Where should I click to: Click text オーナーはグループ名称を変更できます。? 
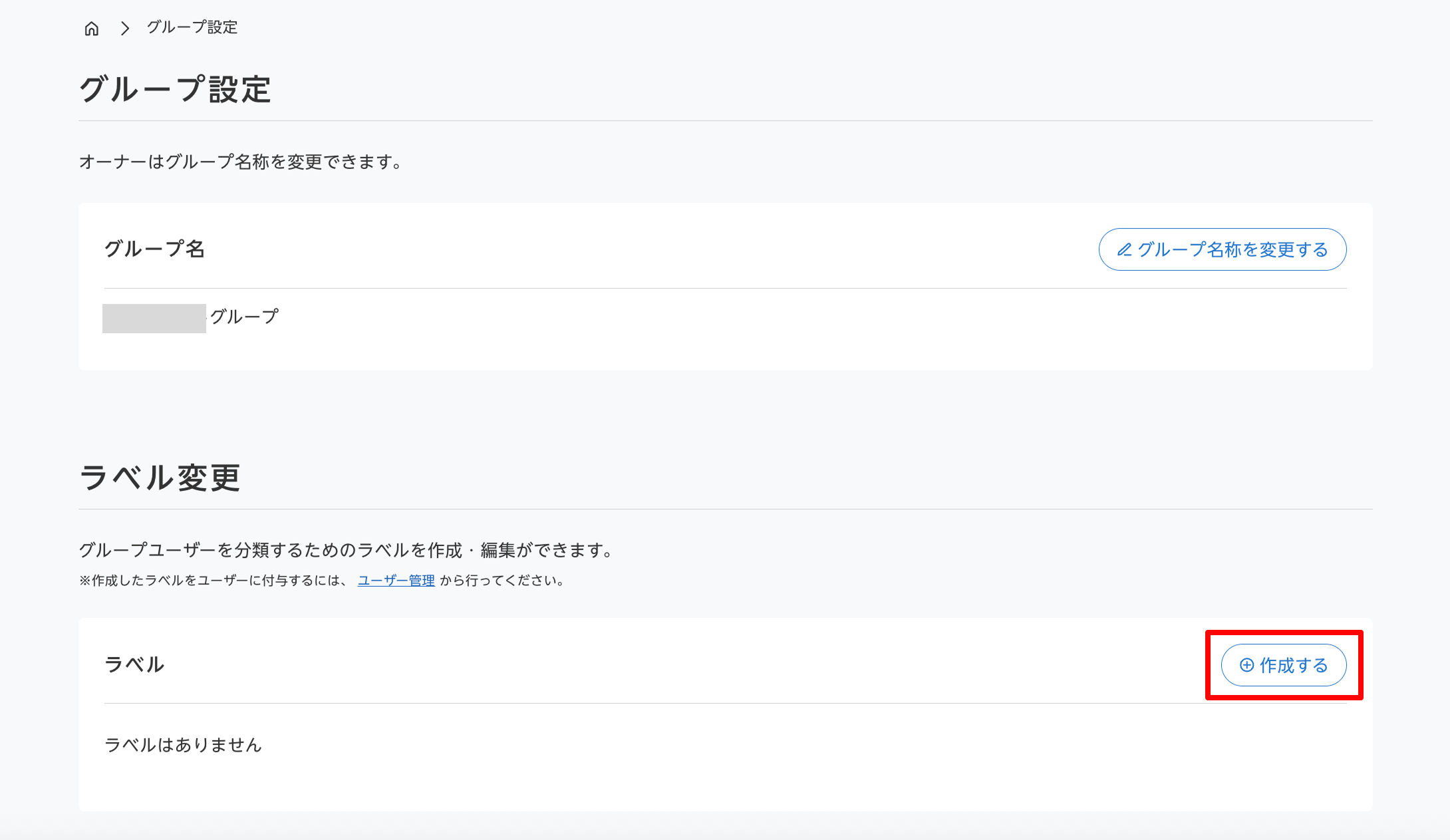(241, 162)
